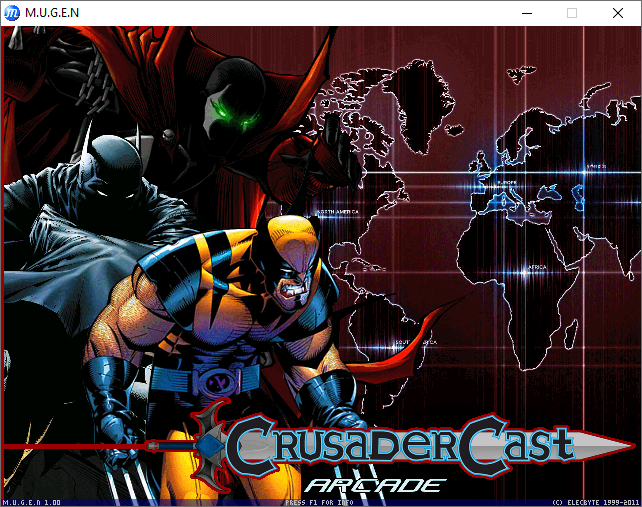Viewport: 642px width, 507px height.
Task: Minimize the M.U.G.E.N window
Action: point(527,13)
